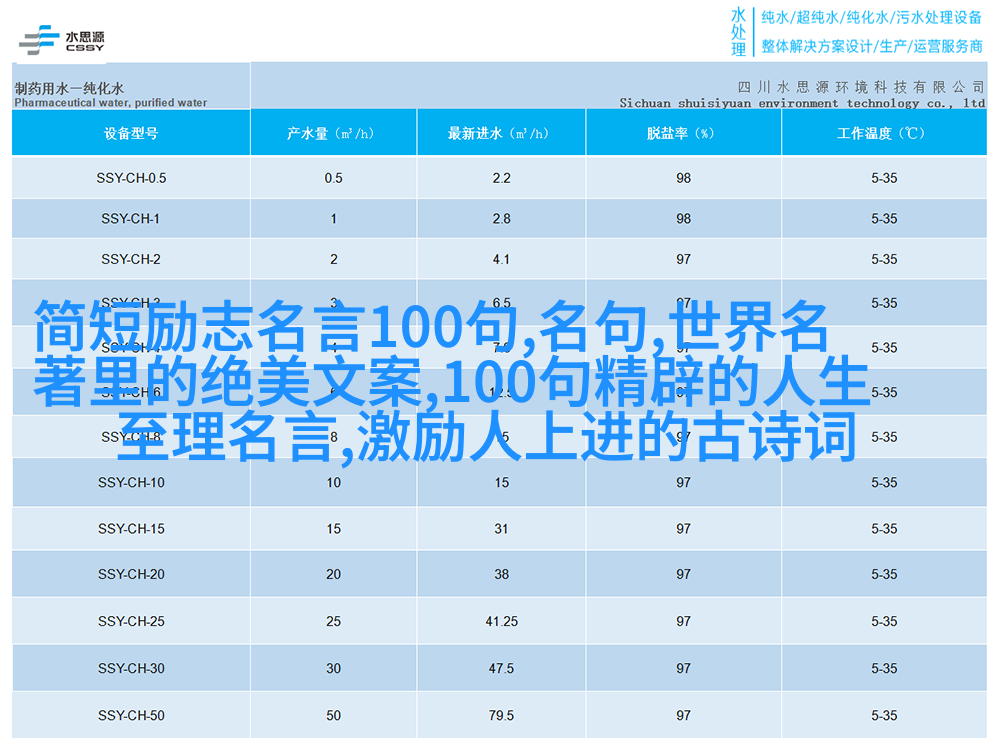Image resolution: width=1000 pixels, height=749 pixels.
Task: Select the 设备型号 column header
Action: (131, 133)
